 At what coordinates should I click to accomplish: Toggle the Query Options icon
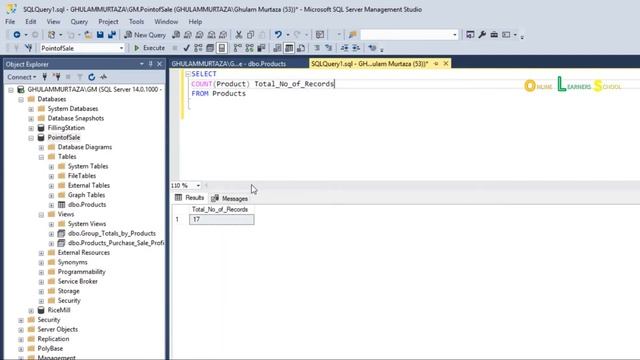pyautogui.click(x=210, y=48)
